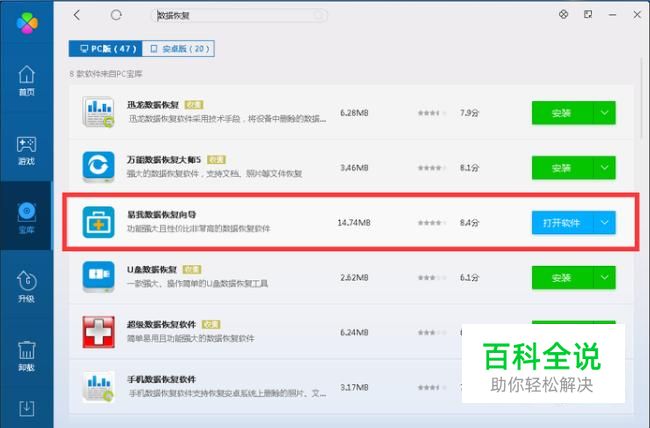Go back with the left arrow

tap(77, 15)
